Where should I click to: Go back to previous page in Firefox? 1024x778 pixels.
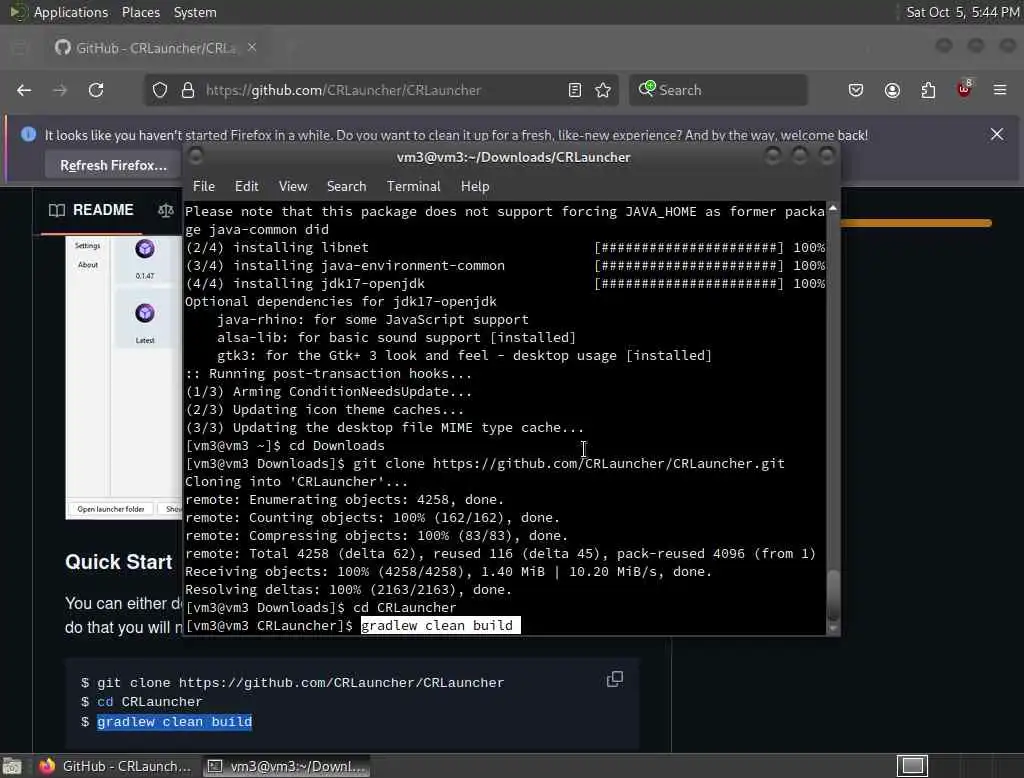point(24,90)
